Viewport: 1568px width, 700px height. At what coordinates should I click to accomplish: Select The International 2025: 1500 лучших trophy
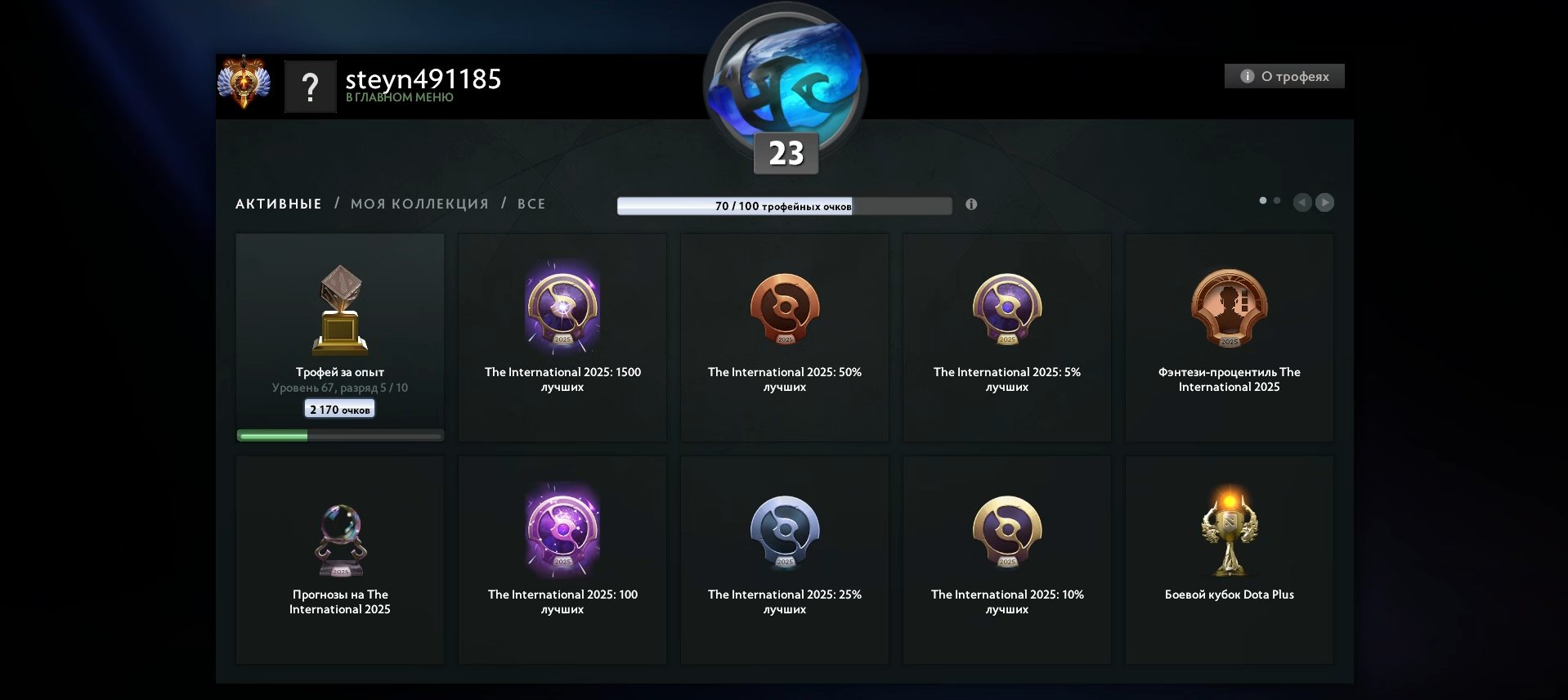coord(562,338)
